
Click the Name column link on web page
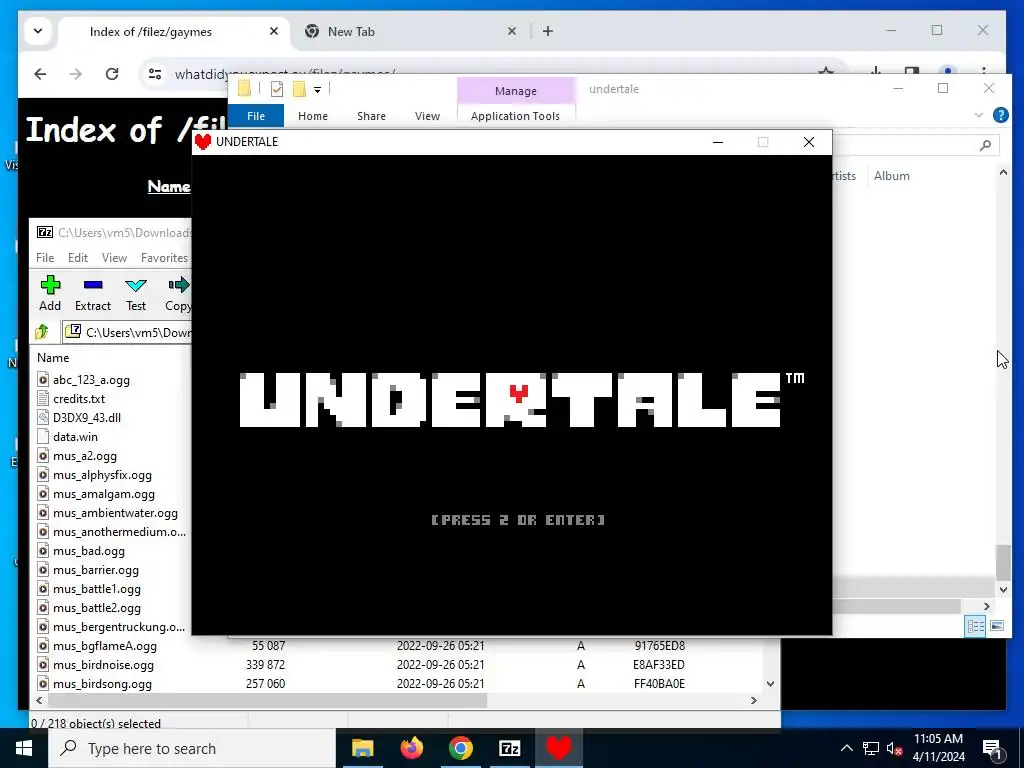pyautogui.click(x=168, y=187)
